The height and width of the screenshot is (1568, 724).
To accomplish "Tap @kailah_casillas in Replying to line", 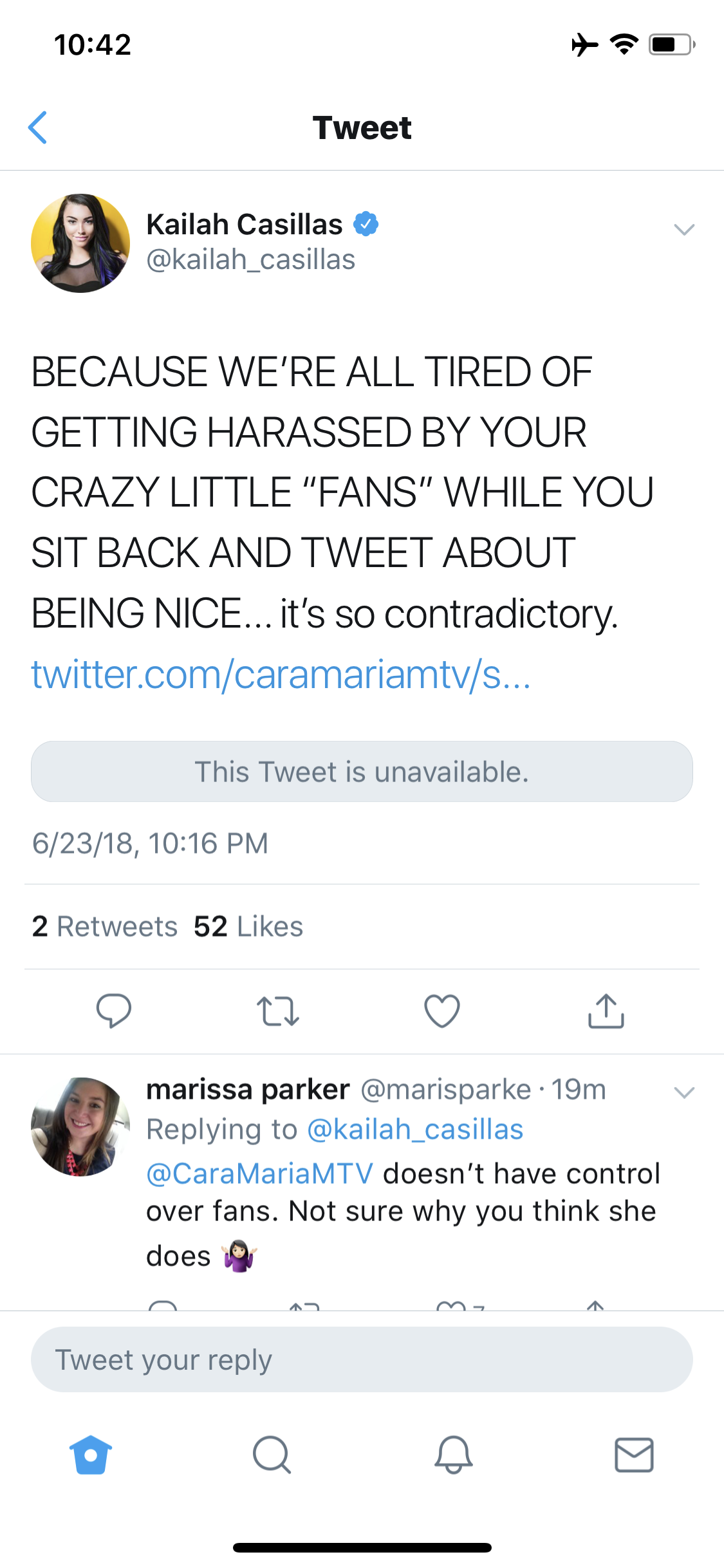I will pyautogui.click(x=415, y=1130).
